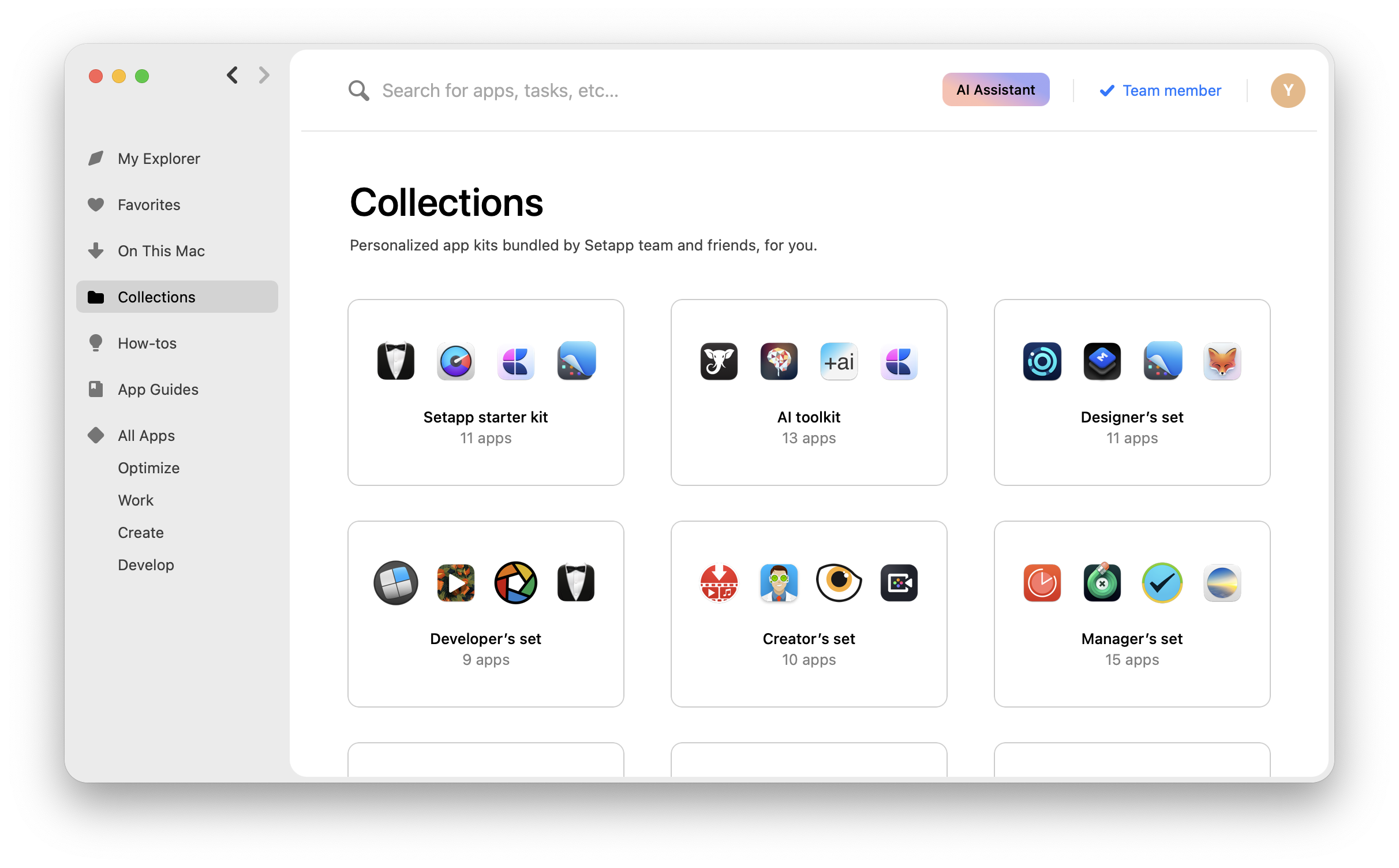Click the blue checkmark icon in Manager's set
Viewport: 1399px width, 868px height.
pyautogui.click(x=1162, y=583)
